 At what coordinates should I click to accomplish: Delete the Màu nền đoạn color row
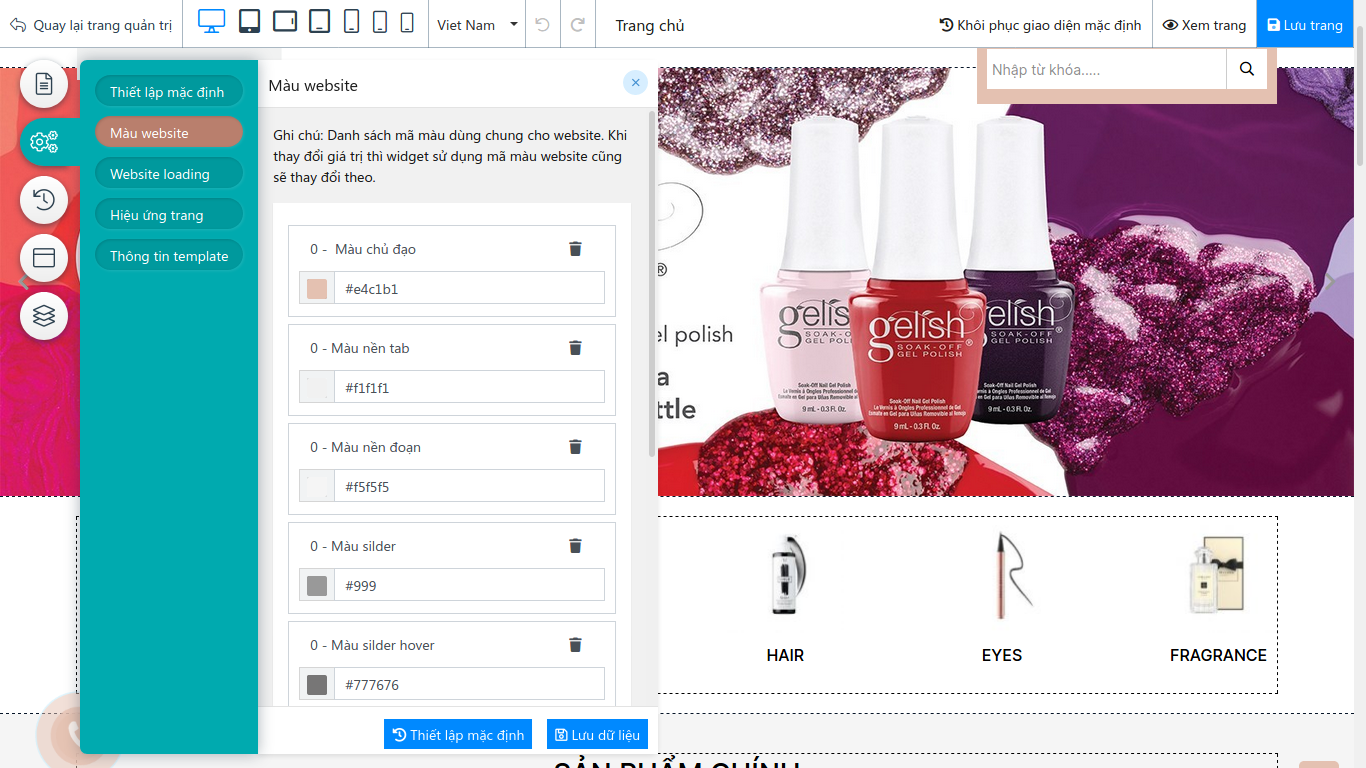tap(575, 447)
